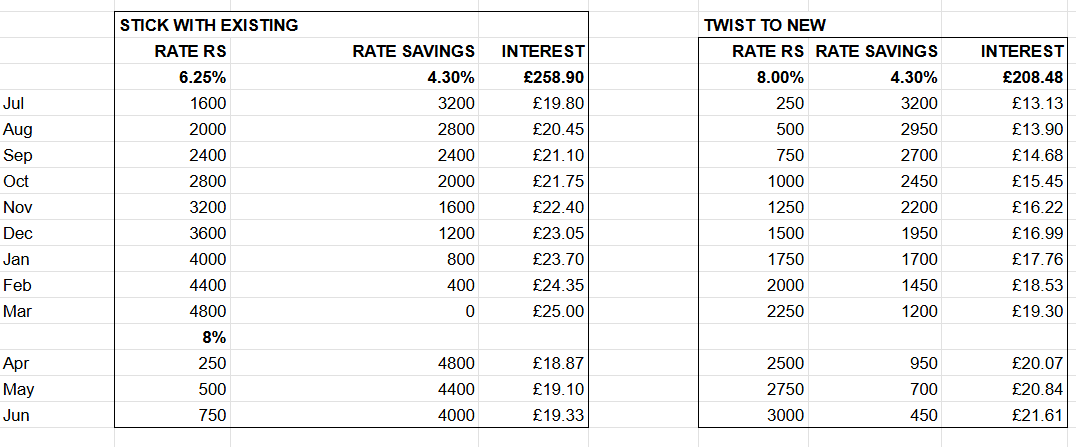Click the Oct row label
The image size is (1076, 447).
16,181
